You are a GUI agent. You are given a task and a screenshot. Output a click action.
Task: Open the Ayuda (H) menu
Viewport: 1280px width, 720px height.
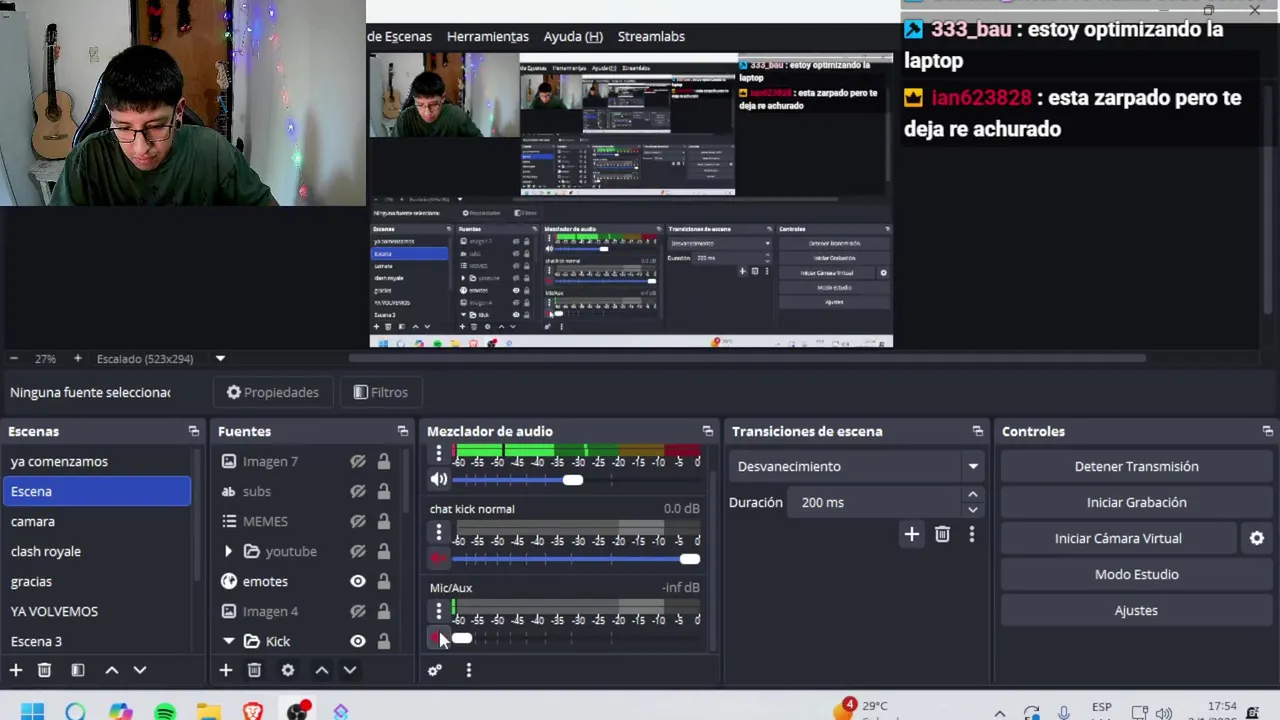click(573, 36)
